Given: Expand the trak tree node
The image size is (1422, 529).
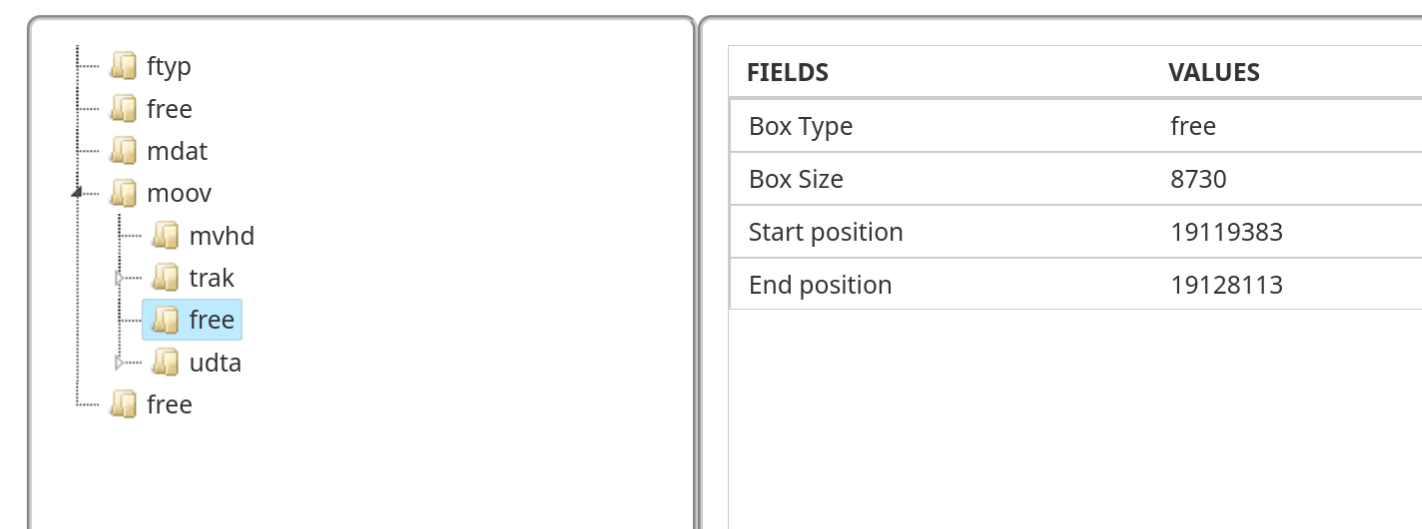Looking at the screenshot, I should pyautogui.click(x=121, y=278).
